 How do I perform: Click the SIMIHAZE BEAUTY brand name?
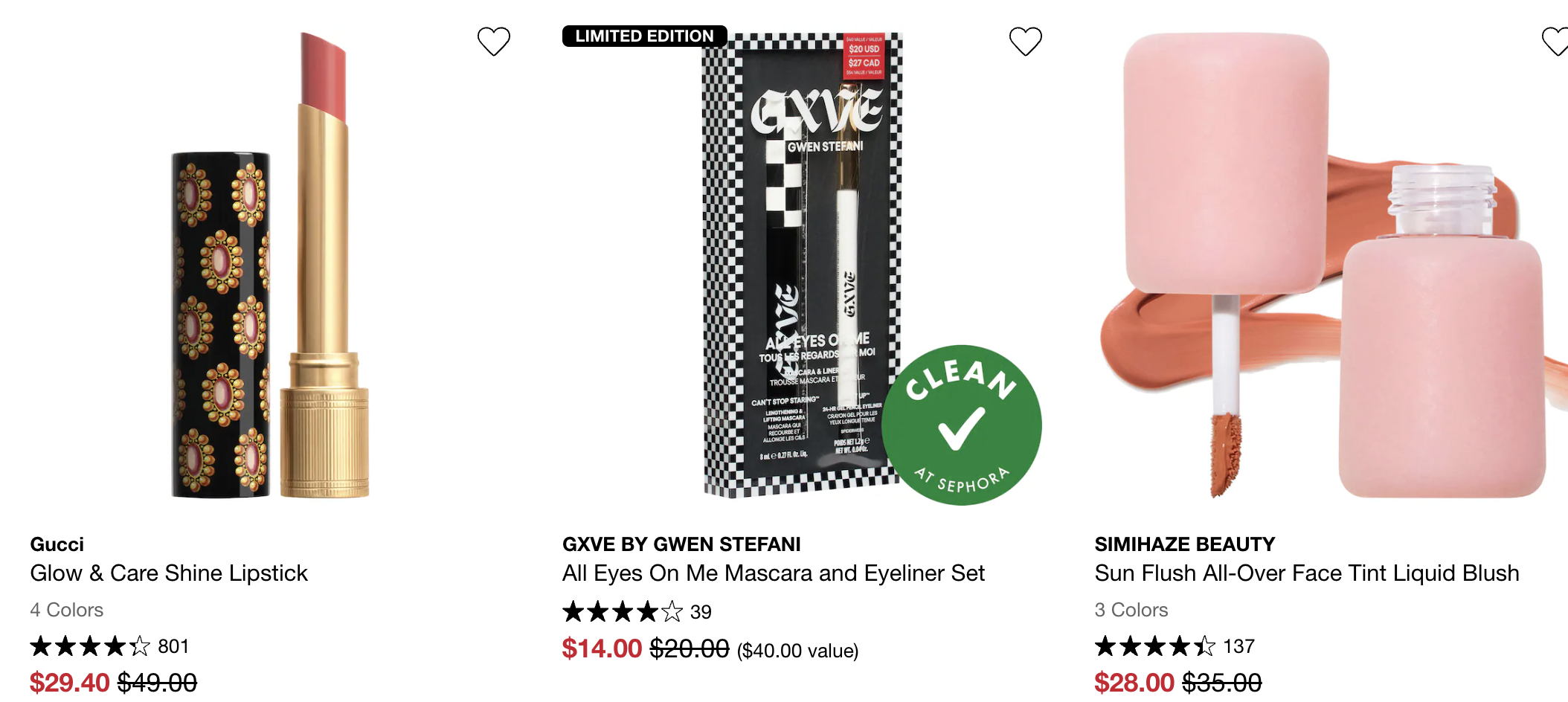[1185, 544]
